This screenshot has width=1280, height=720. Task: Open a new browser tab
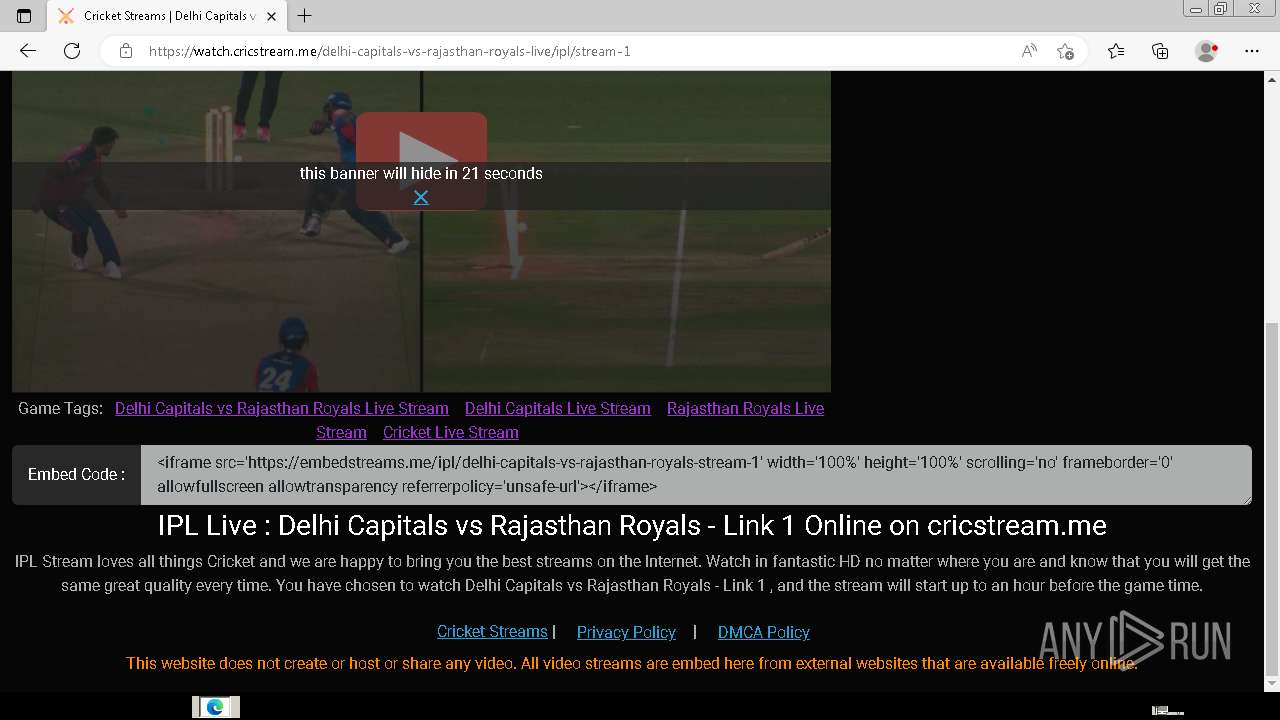tap(305, 16)
